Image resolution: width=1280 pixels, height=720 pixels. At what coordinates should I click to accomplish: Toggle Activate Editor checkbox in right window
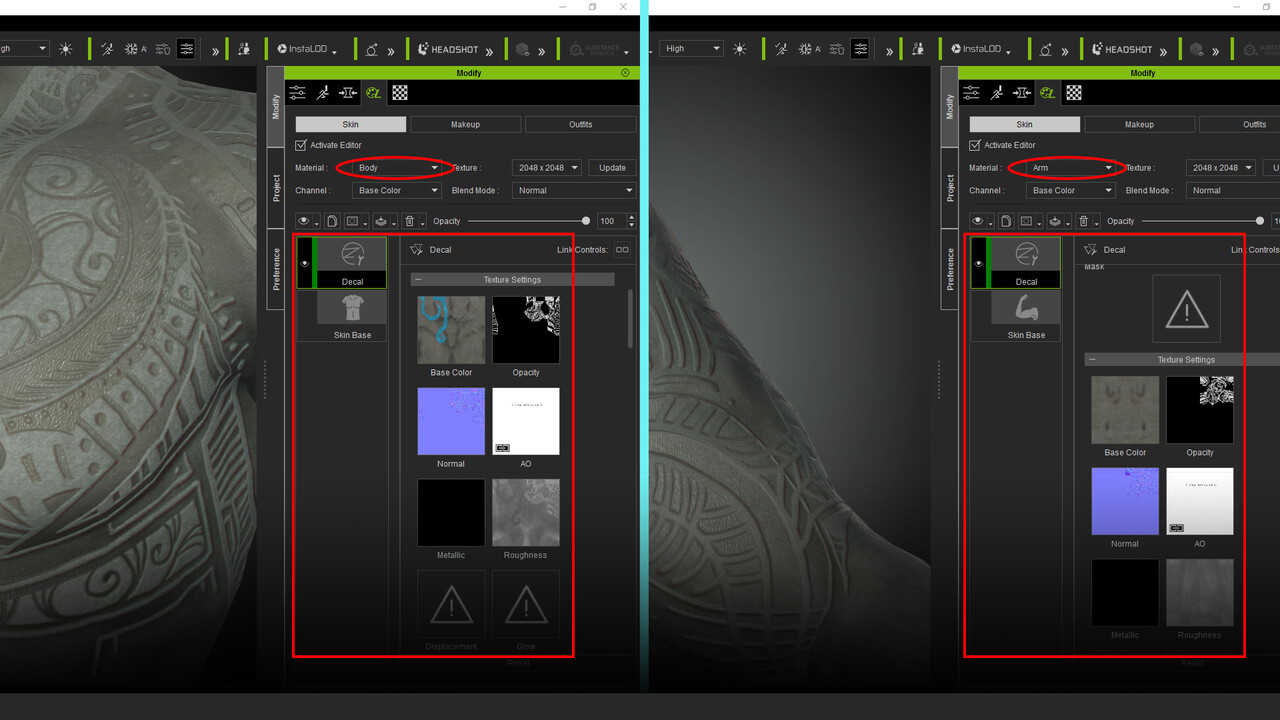975,145
